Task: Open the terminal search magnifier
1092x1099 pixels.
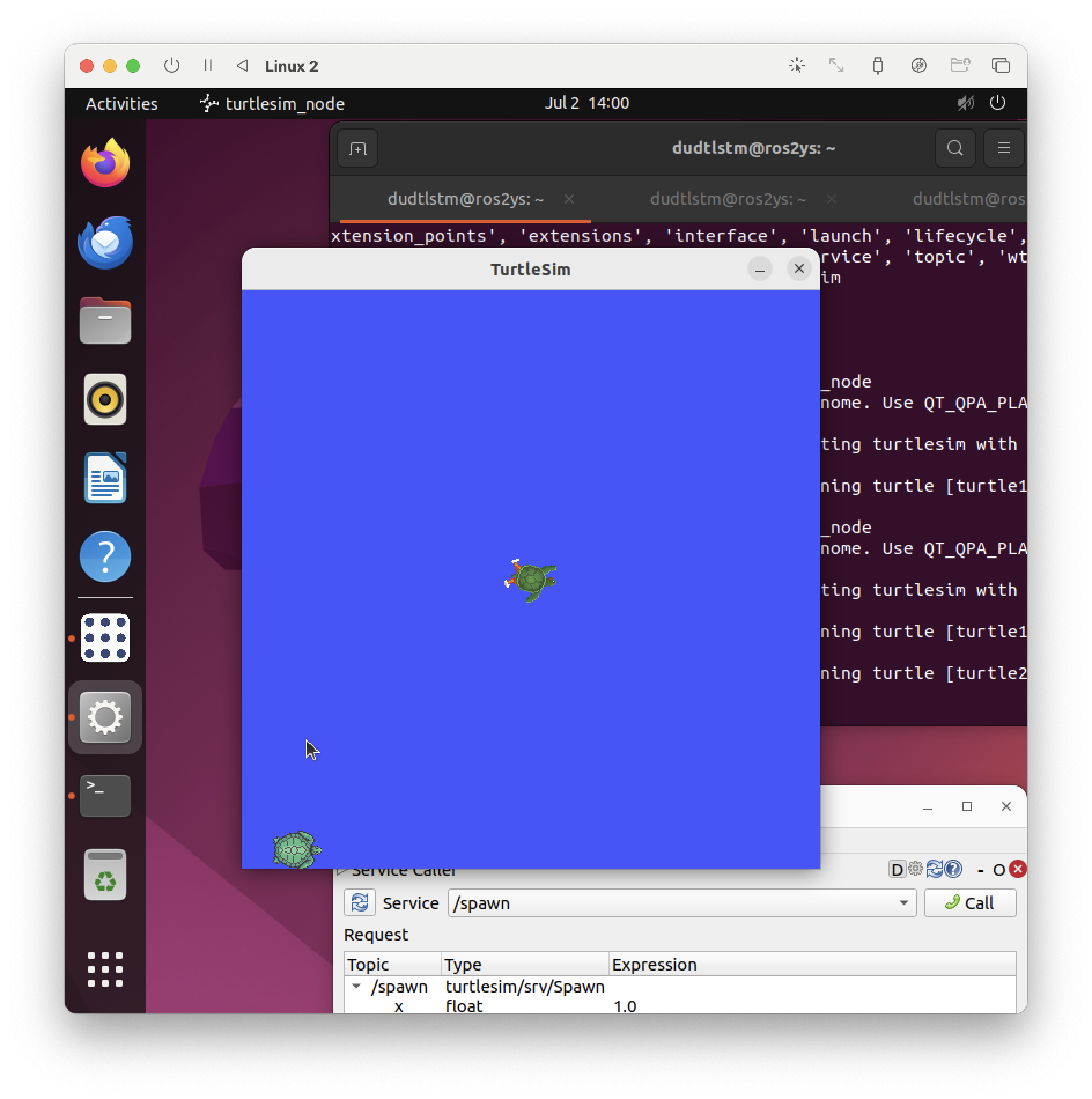Action: click(955, 149)
